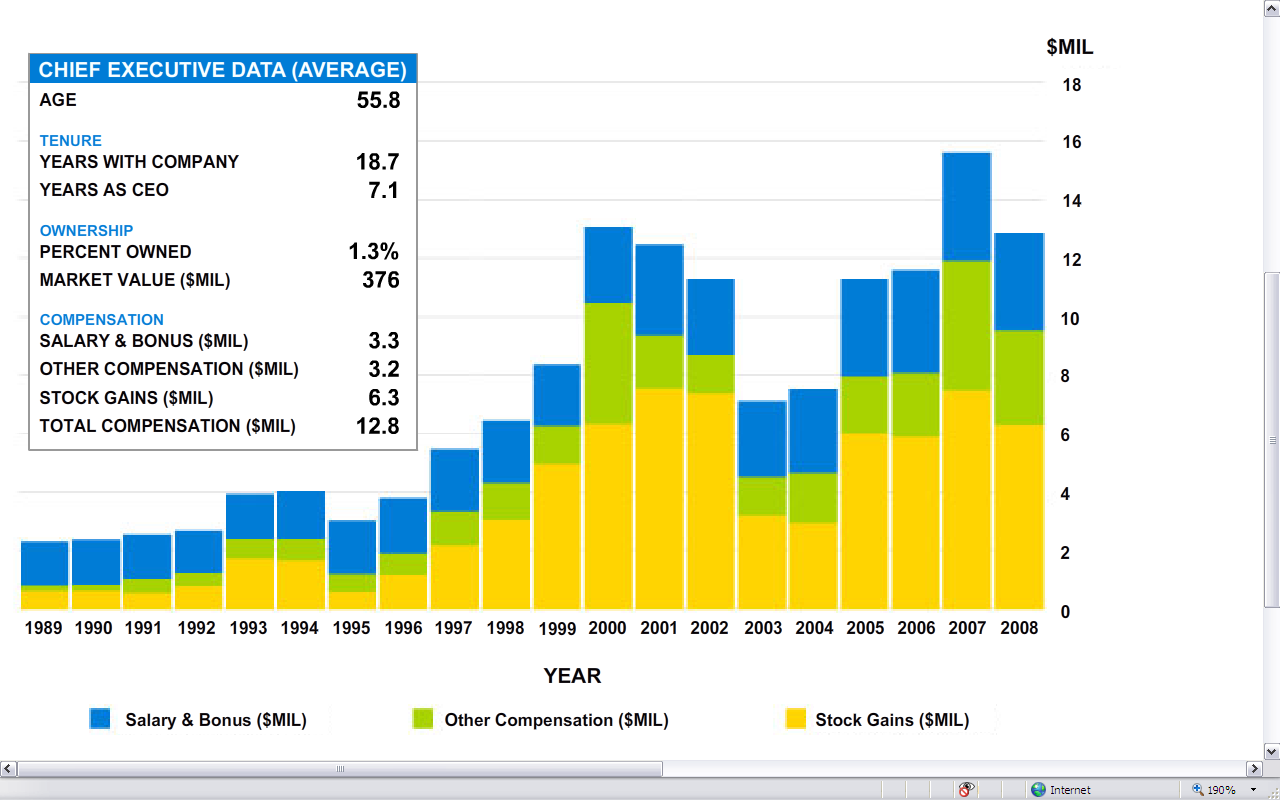Click the 2007 bar's blue salary segment

tap(966, 206)
